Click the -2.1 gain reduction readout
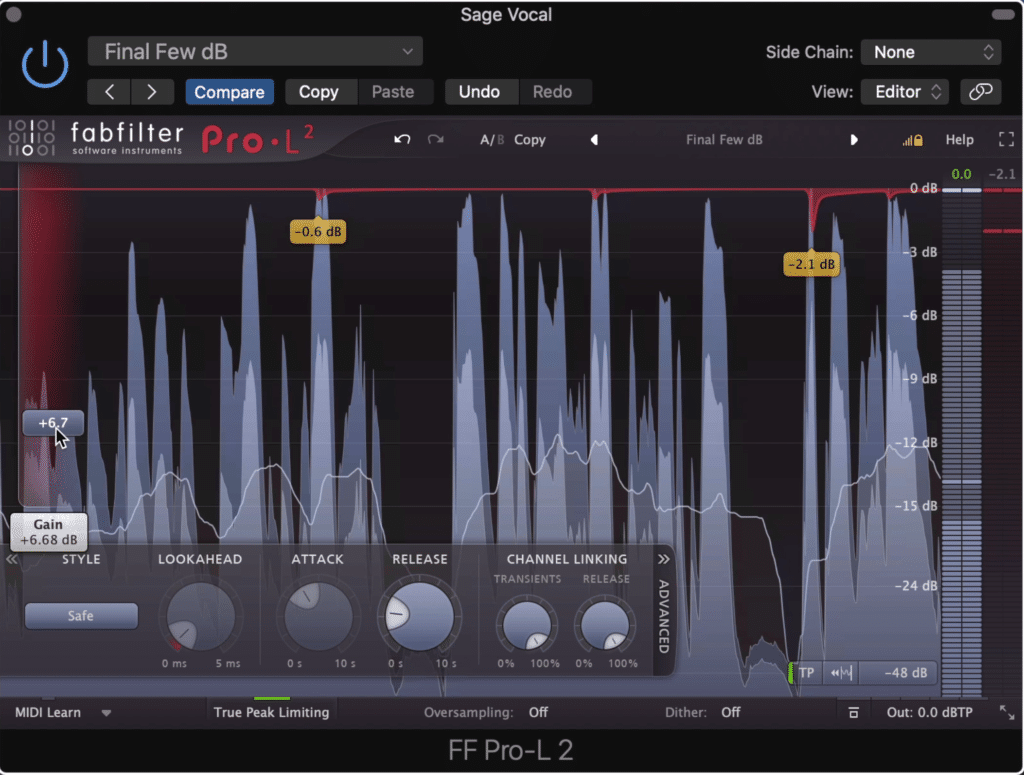 click(x=1002, y=174)
